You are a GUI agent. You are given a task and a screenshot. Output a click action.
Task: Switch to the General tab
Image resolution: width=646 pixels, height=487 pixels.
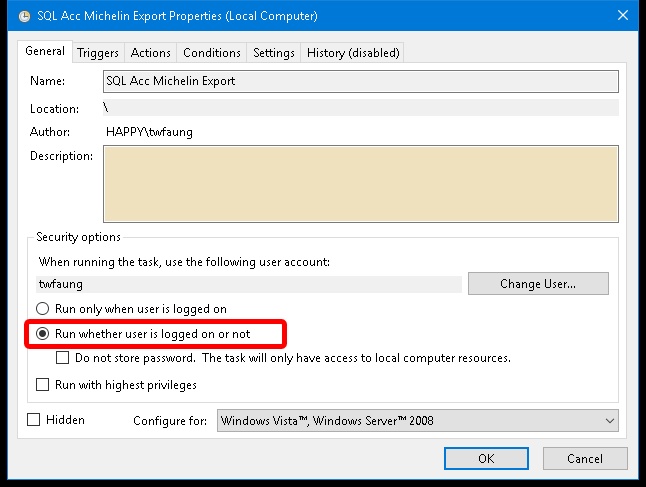[45, 52]
